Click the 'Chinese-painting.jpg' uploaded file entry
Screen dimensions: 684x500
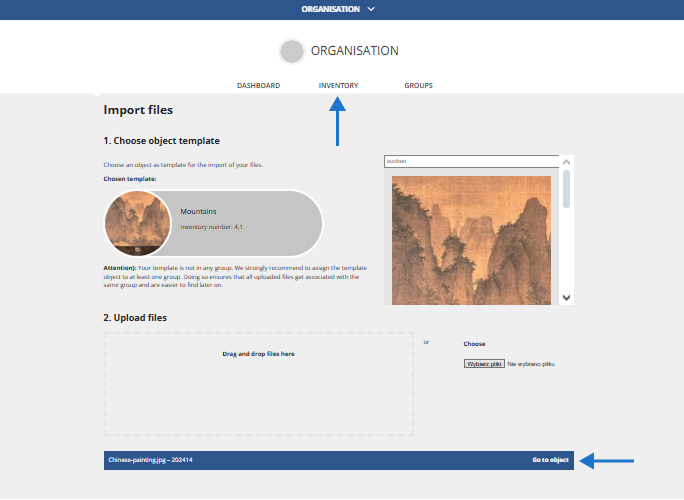tap(150, 460)
